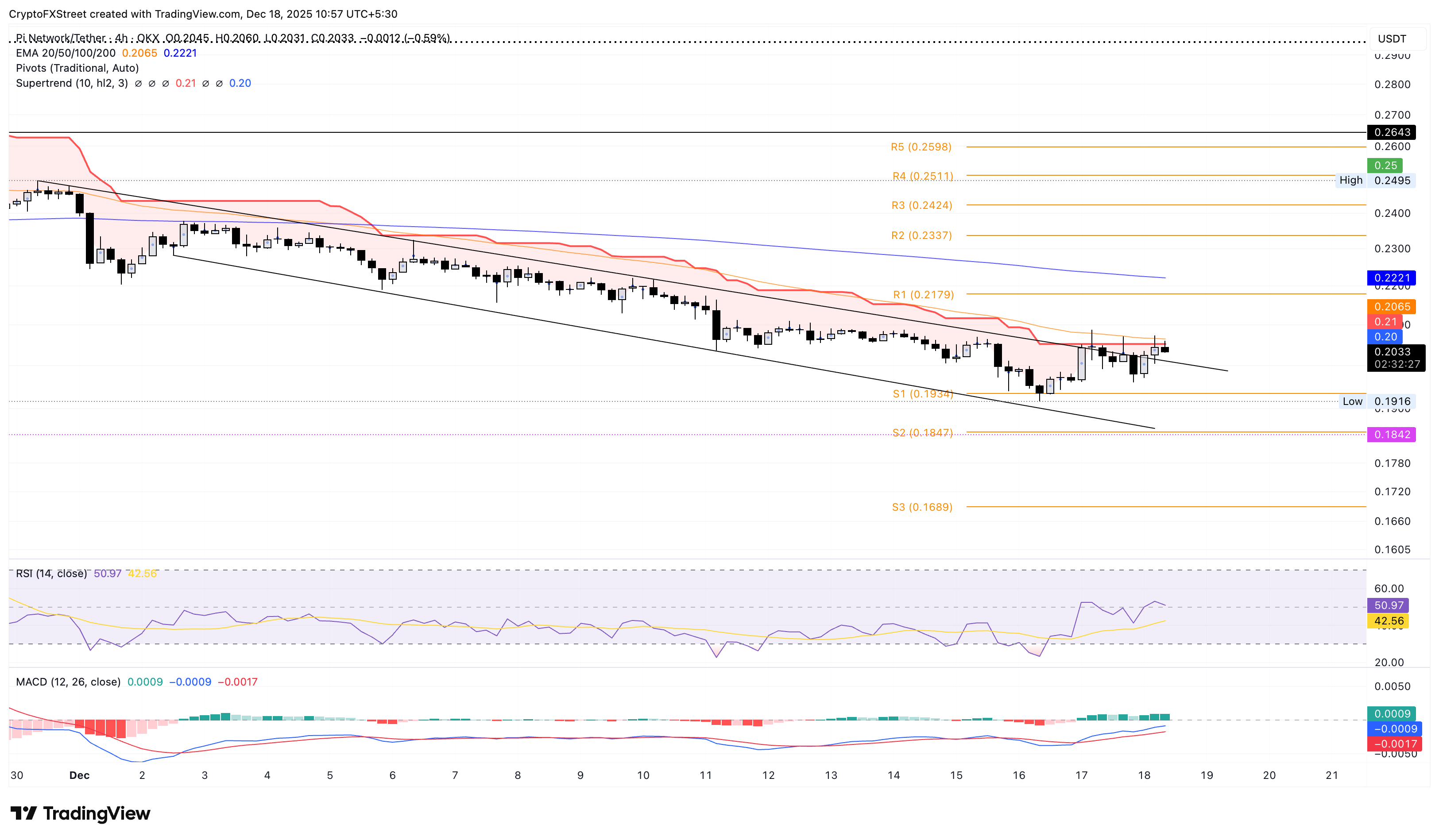
Task: Select the purple 0.1842 price label
Action: [x=1393, y=434]
